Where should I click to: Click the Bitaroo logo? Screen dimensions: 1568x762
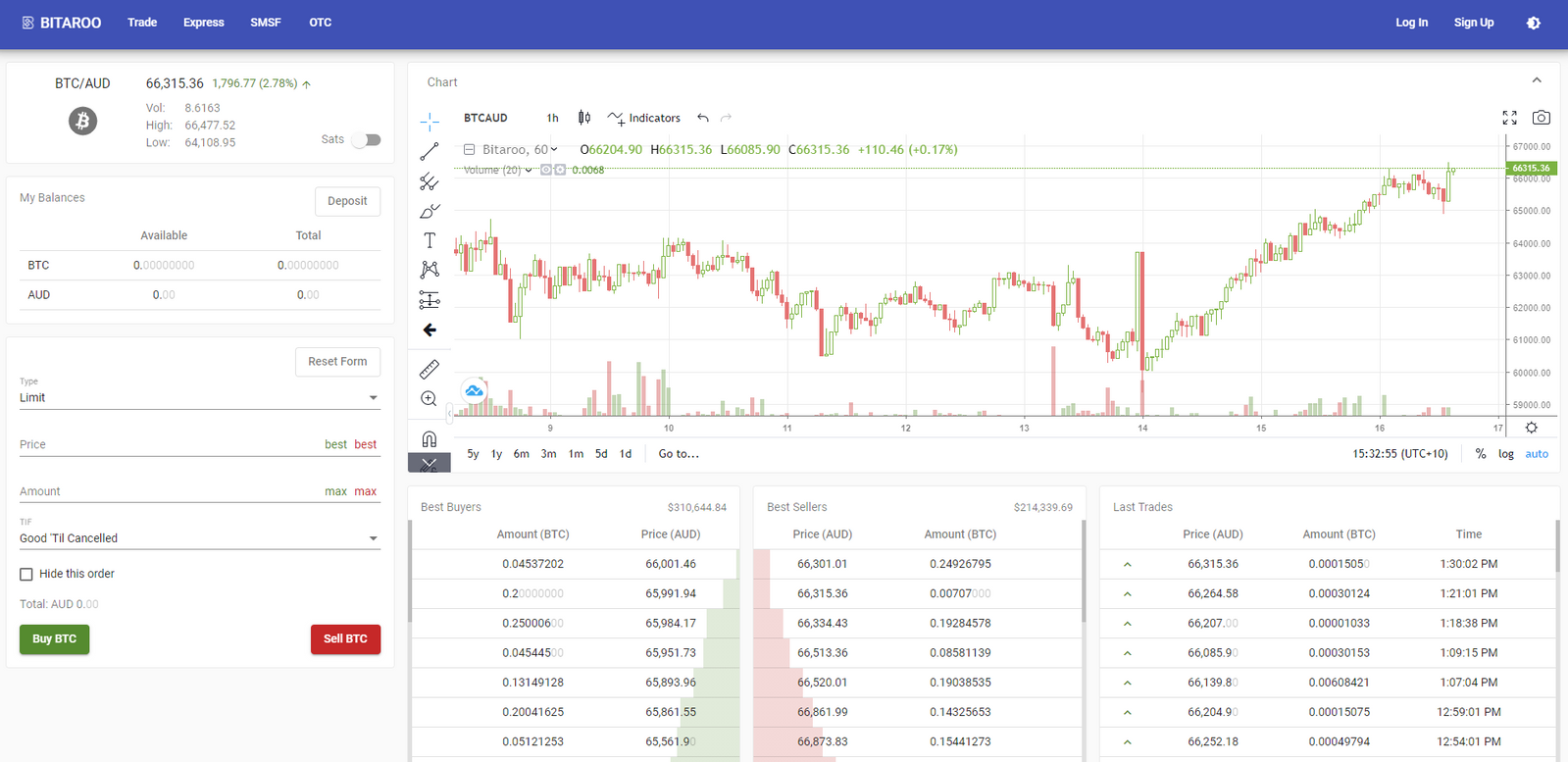click(x=62, y=23)
